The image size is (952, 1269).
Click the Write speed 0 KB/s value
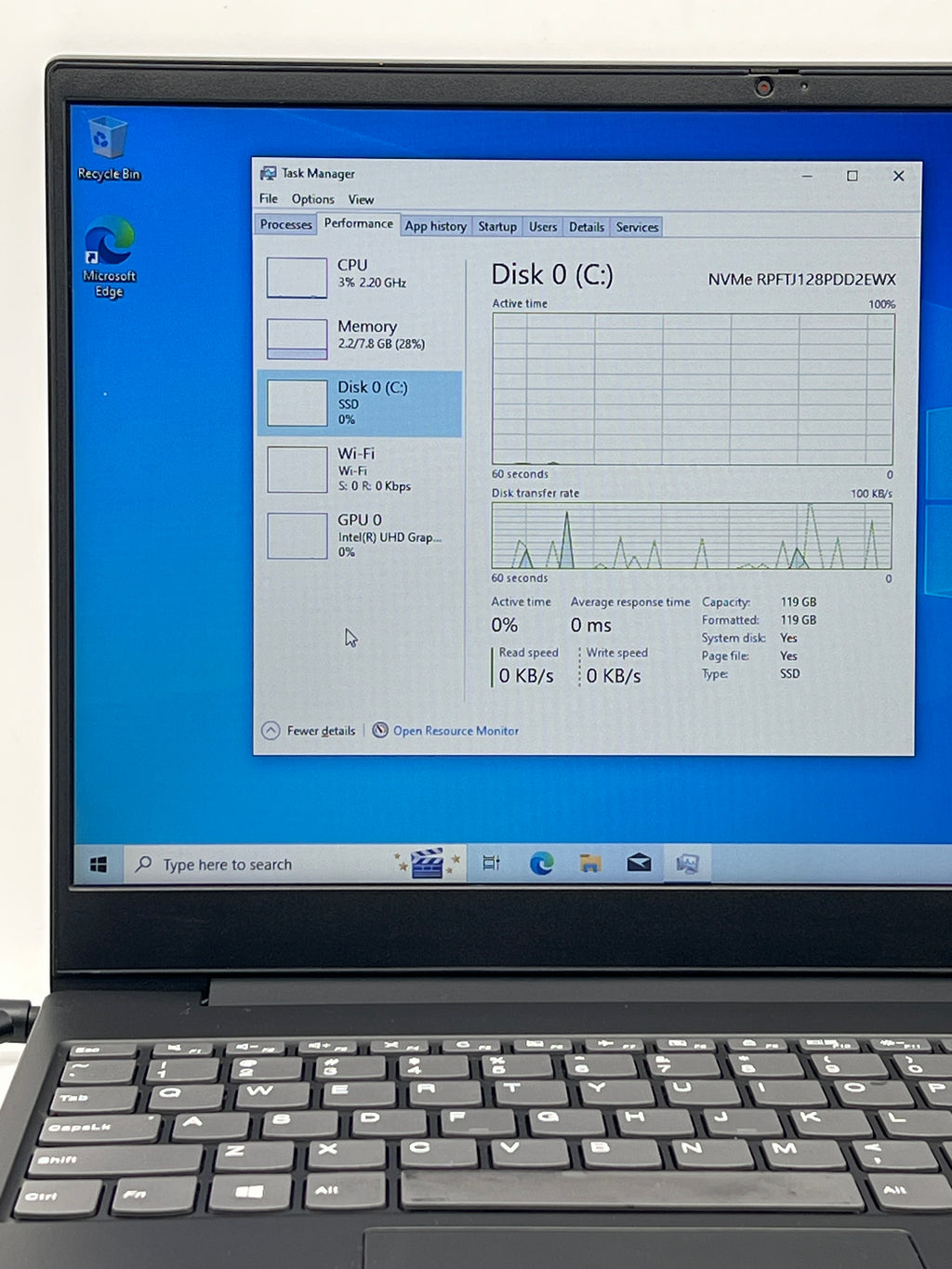[614, 676]
